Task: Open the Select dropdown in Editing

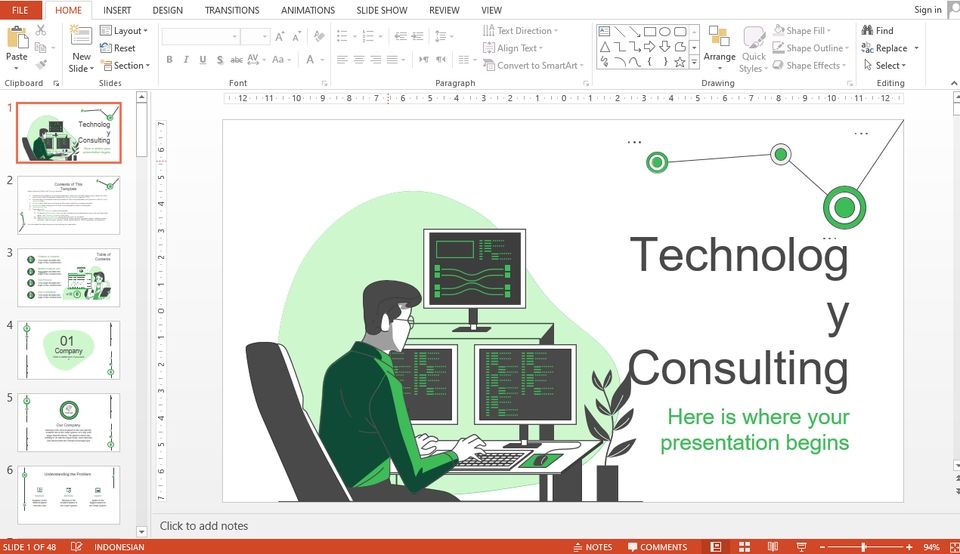Action: coord(885,65)
